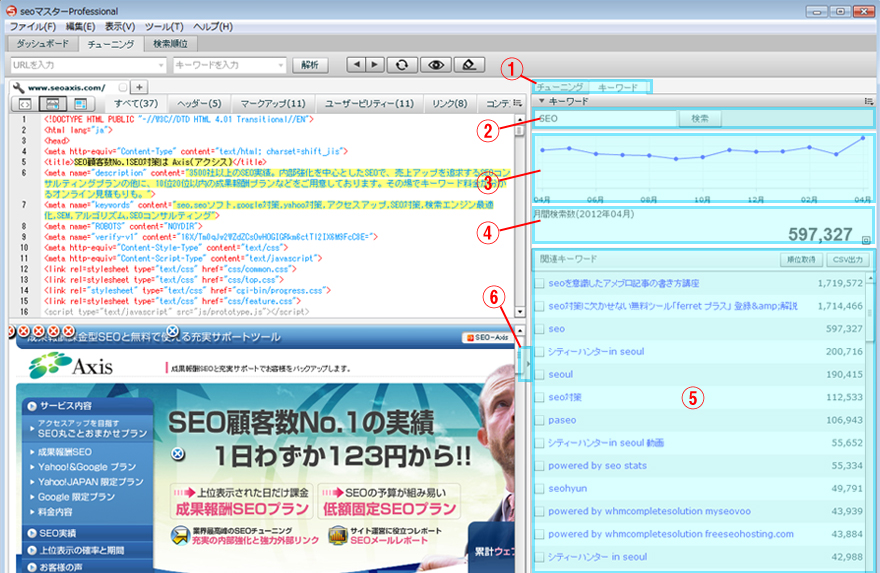
Task: Click the 成果報酬SEOプラン banner link
Action: (242, 502)
